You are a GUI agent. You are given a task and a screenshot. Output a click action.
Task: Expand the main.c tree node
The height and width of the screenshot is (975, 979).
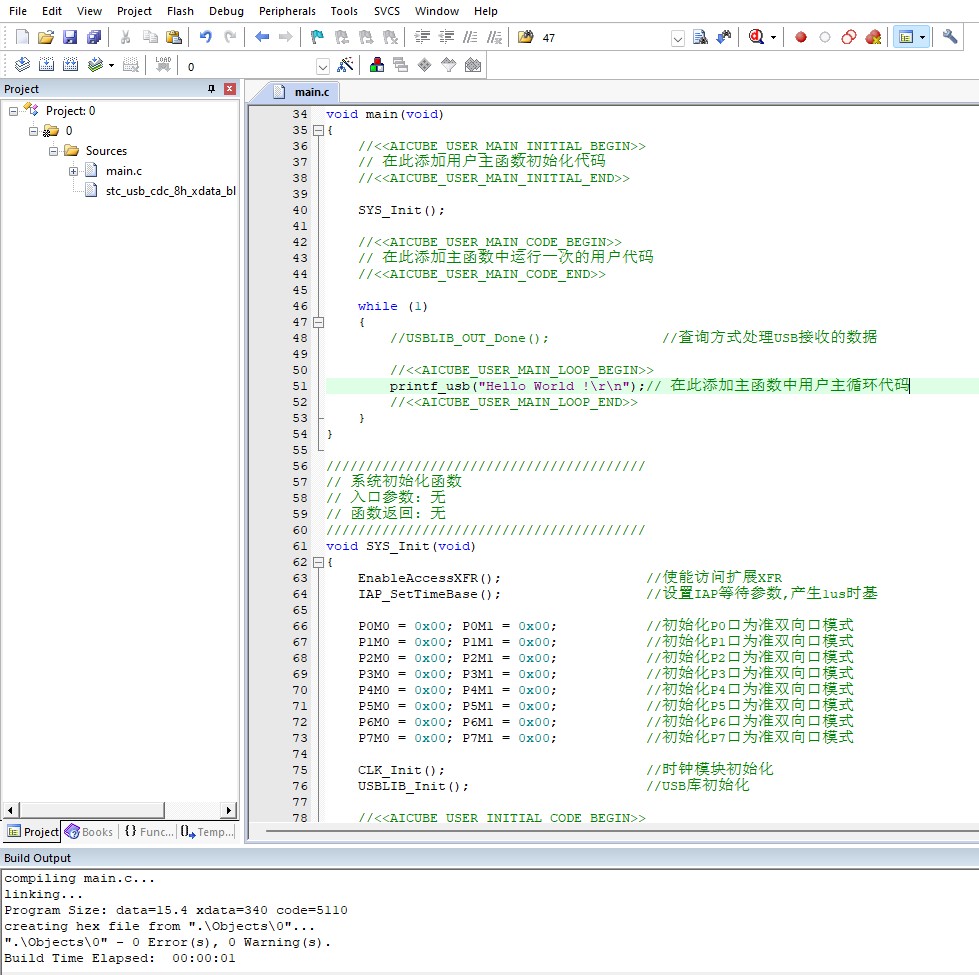point(74,171)
